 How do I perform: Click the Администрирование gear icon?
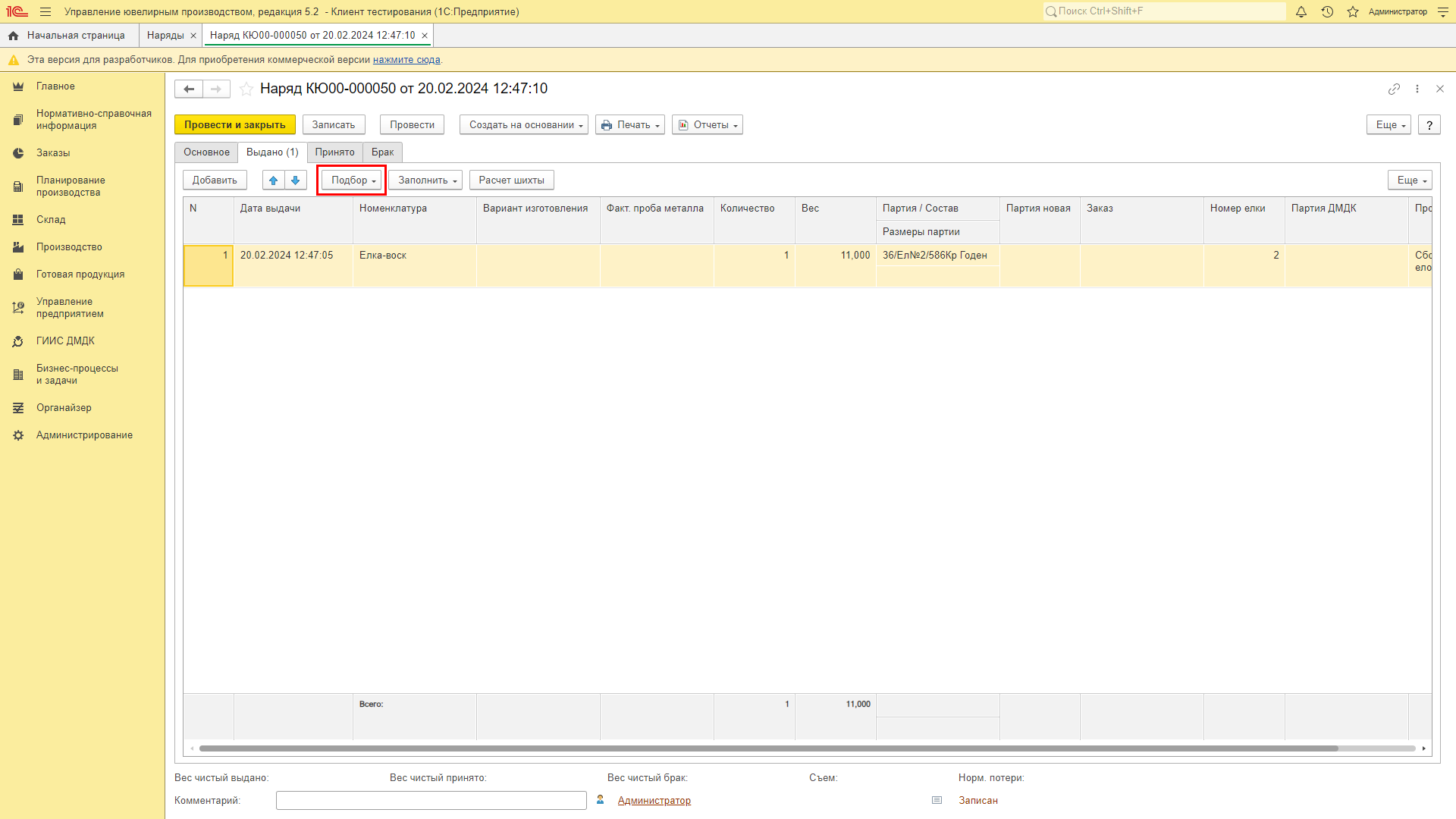[18, 435]
